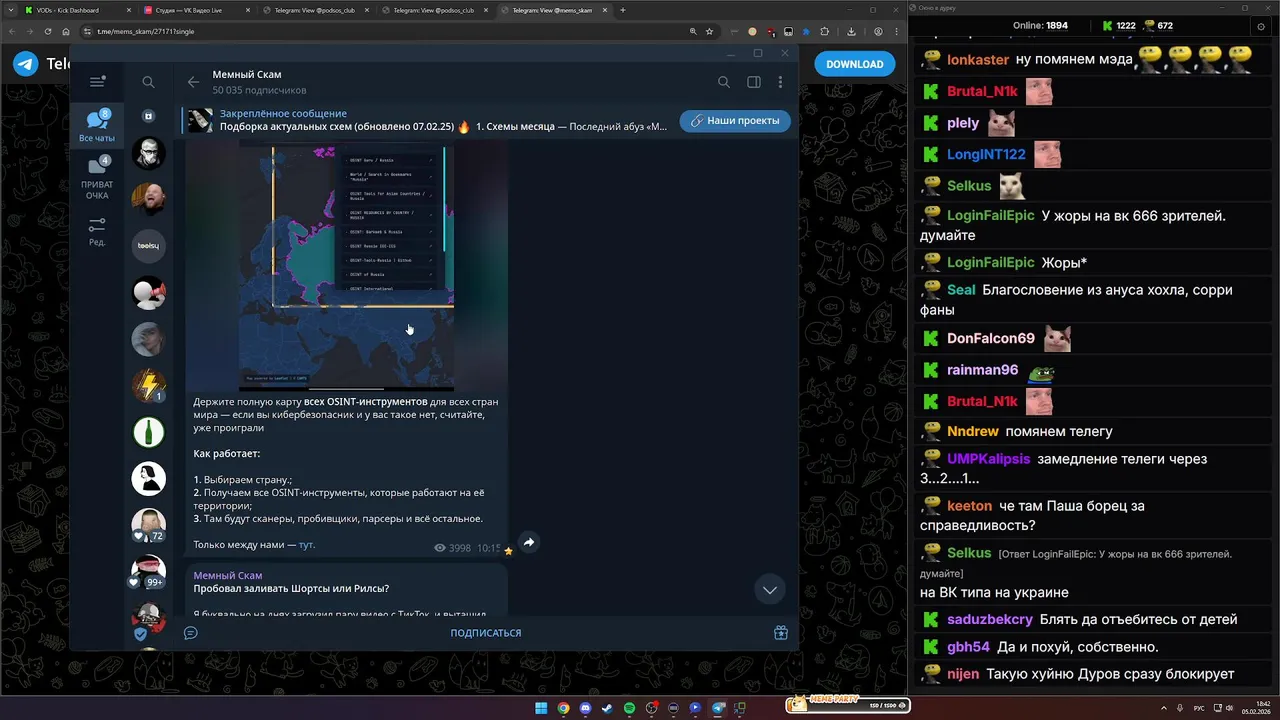The image size is (1280, 720).
Task: Click the Мемный Скам post author name
Action: (x=228, y=575)
